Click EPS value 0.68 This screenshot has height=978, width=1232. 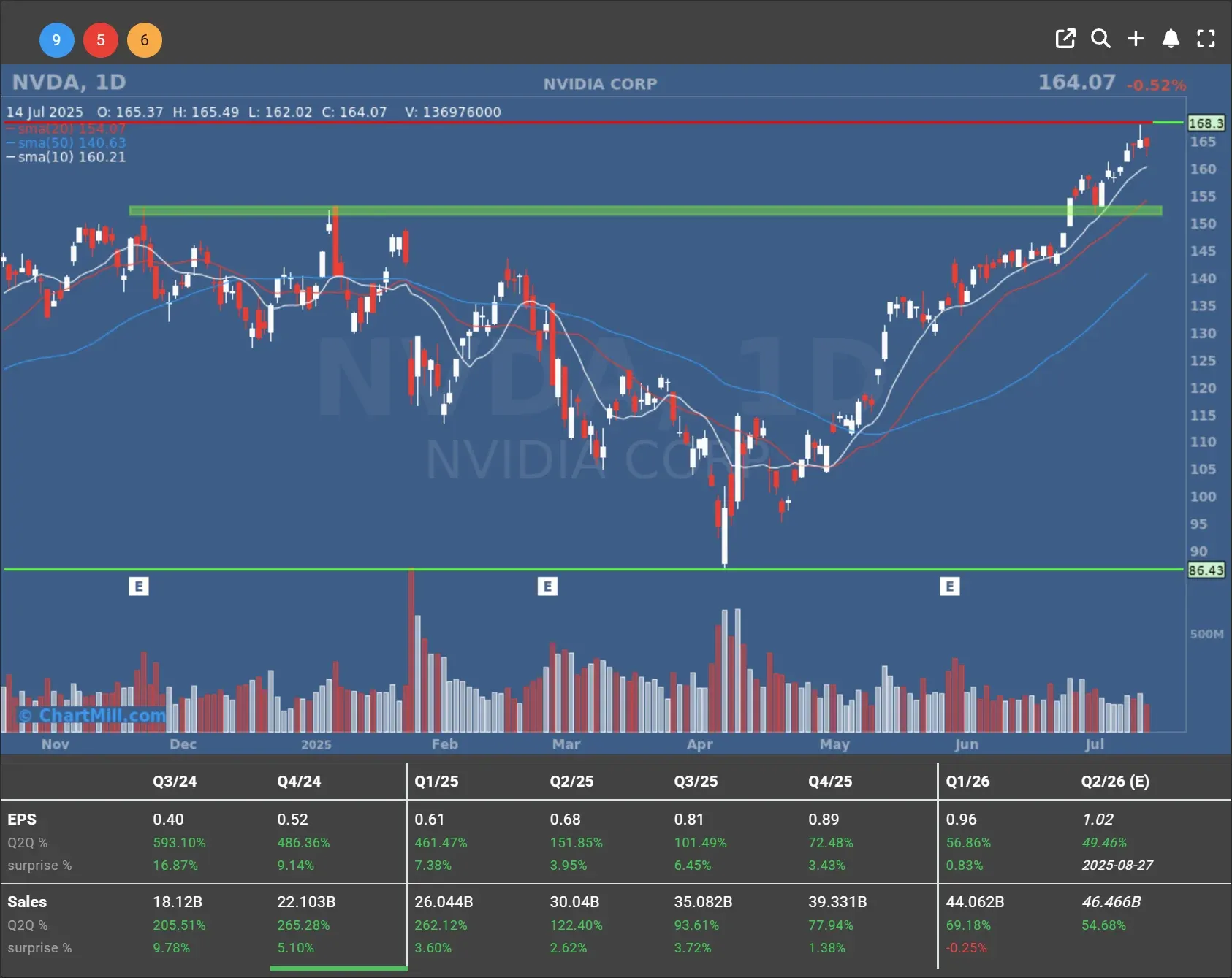565,820
